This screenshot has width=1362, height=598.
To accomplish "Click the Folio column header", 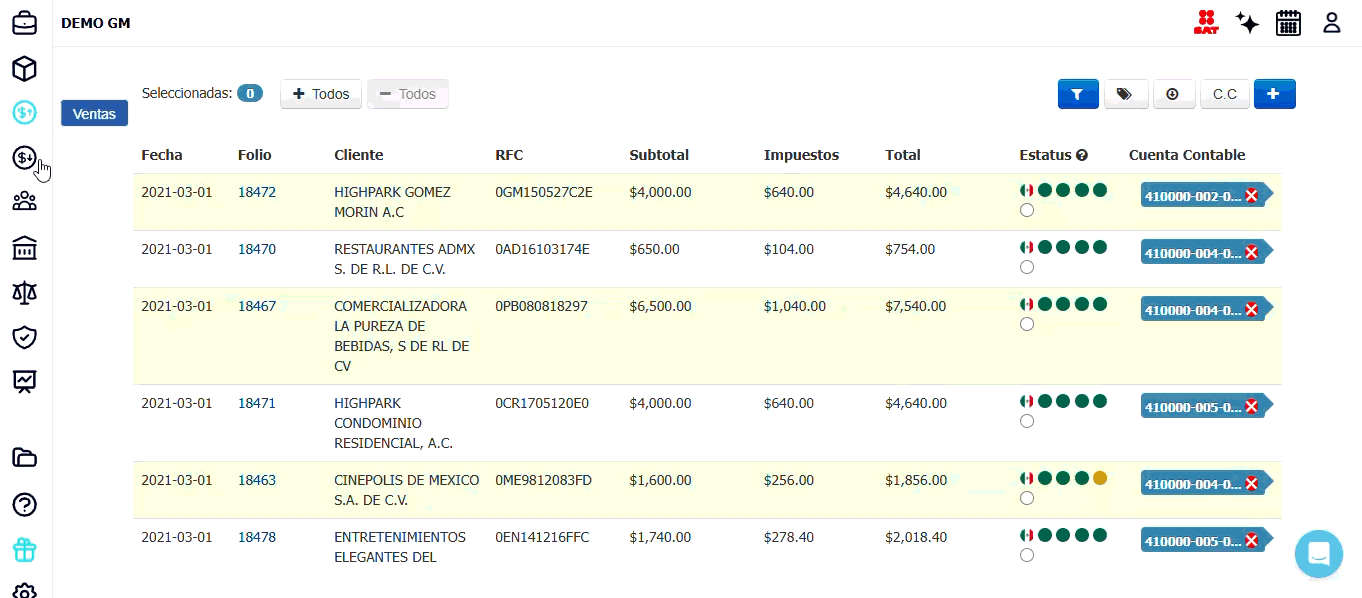I will pyautogui.click(x=255, y=155).
